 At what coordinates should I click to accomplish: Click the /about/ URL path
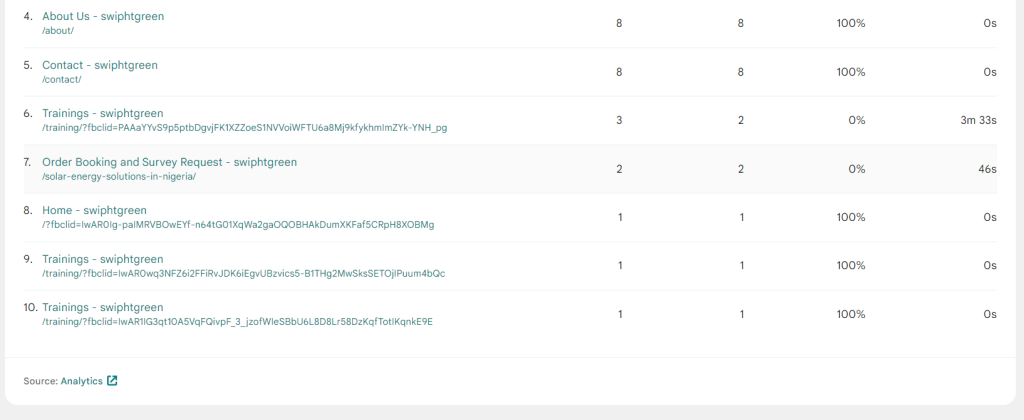[x=58, y=31]
